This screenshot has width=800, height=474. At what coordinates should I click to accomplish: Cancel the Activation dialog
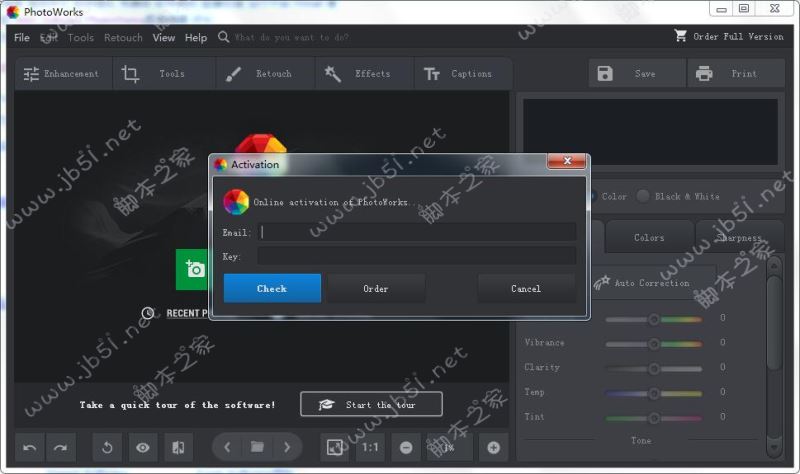coord(526,288)
